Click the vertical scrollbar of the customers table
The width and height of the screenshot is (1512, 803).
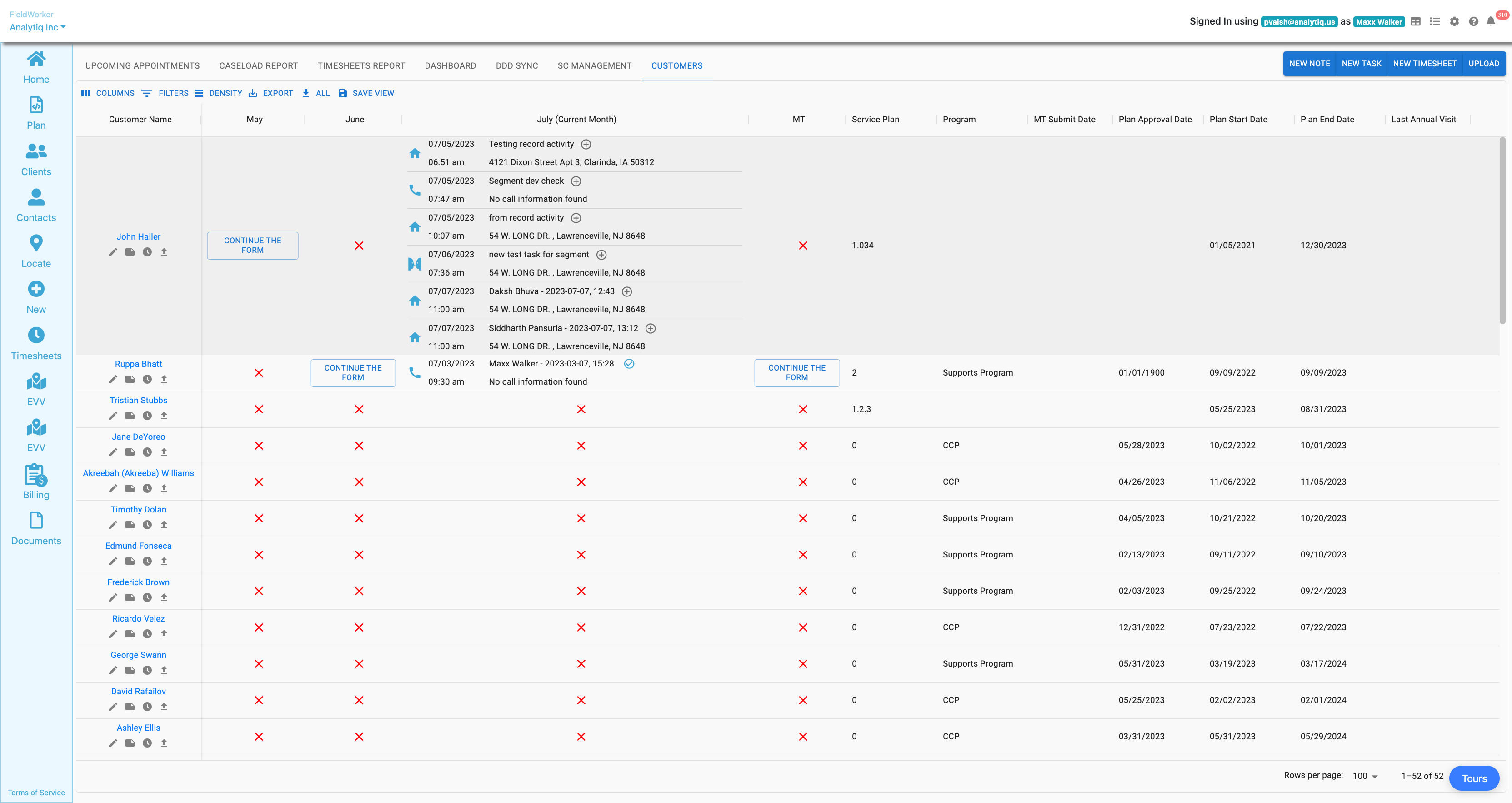coord(1502,230)
